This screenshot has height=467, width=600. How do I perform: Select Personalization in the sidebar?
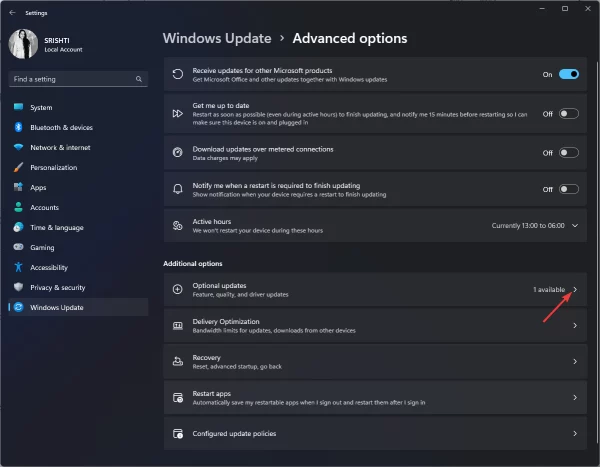coord(78,167)
